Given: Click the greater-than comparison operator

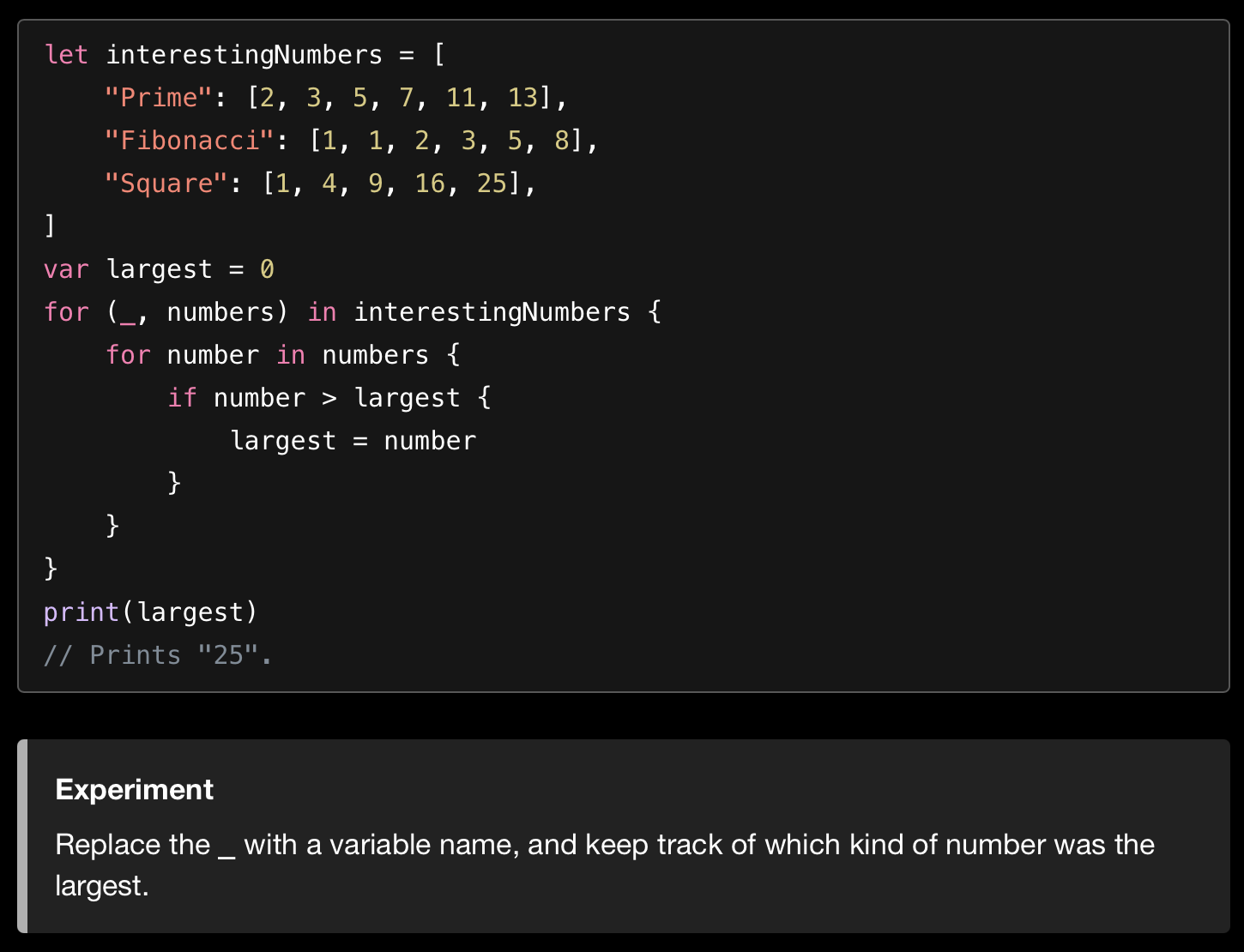Looking at the screenshot, I should pos(329,398).
